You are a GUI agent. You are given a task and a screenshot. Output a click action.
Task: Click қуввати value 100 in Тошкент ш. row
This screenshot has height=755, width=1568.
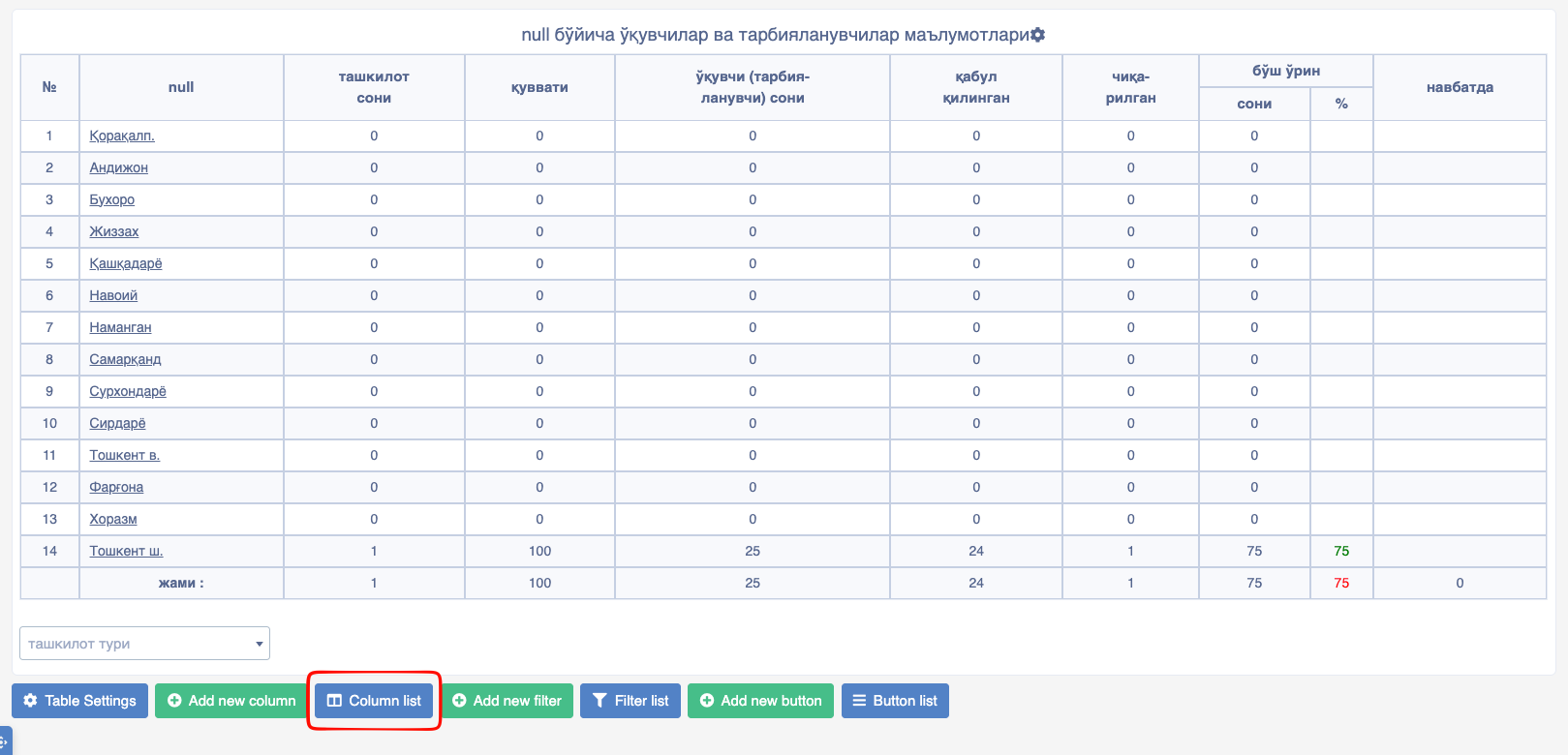[x=539, y=551]
